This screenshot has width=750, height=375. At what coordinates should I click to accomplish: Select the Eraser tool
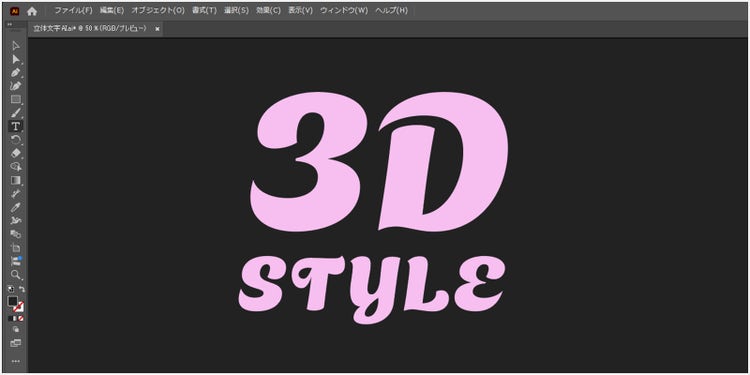pyautogui.click(x=16, y=153)
